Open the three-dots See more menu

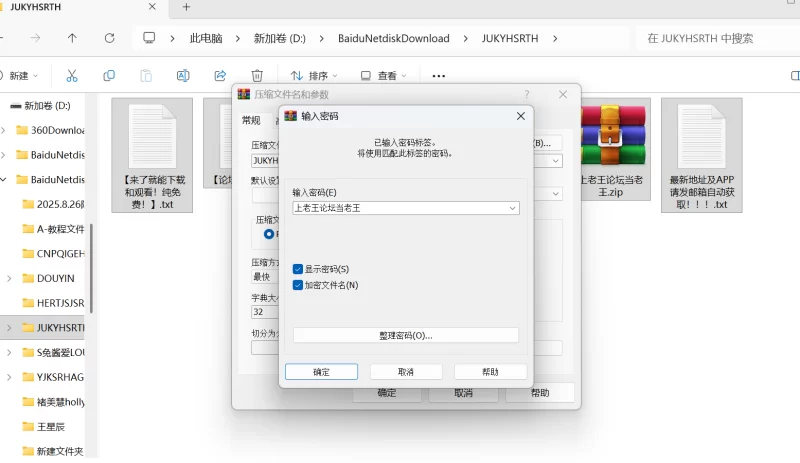pyautogui.click(x=438, y=75)
